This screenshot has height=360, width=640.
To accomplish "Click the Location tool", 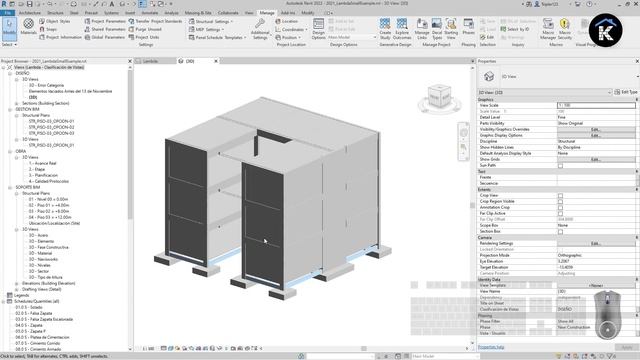I will pos(287,21).
